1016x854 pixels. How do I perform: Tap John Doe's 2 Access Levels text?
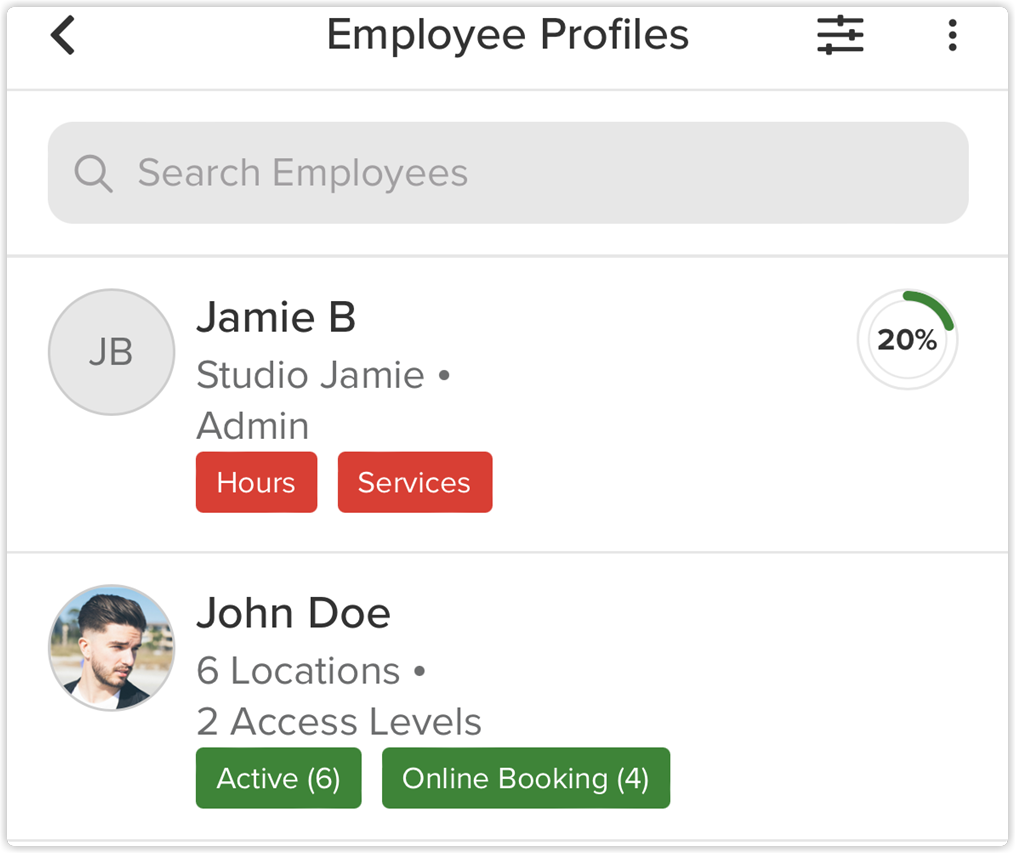[x=339, y=722]
